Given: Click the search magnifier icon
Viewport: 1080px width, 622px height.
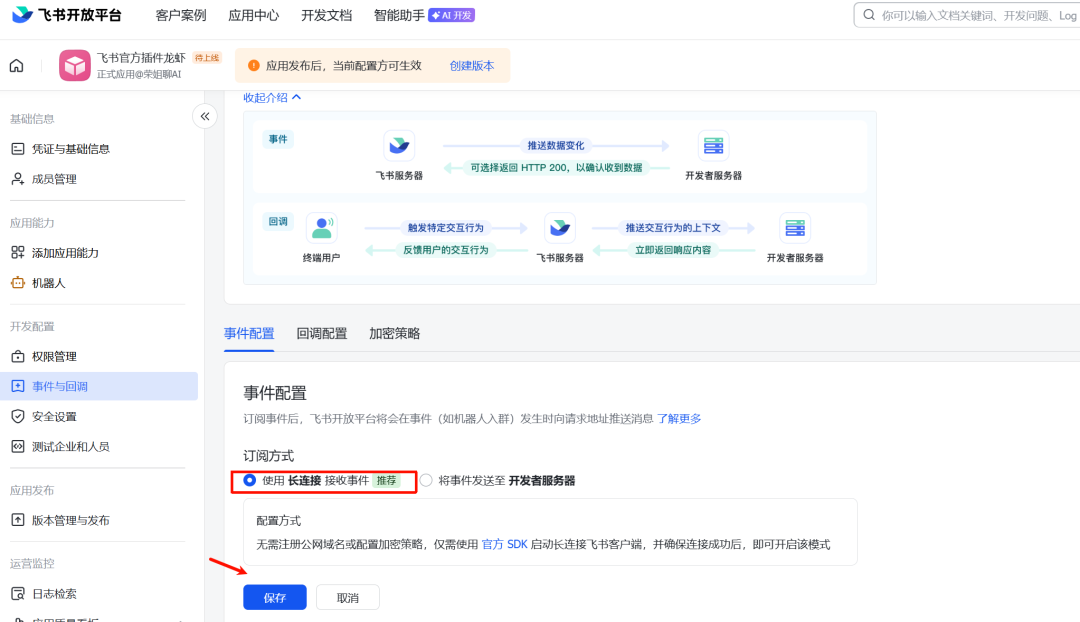Looking at the screenshot, I should tap(869, 15).
